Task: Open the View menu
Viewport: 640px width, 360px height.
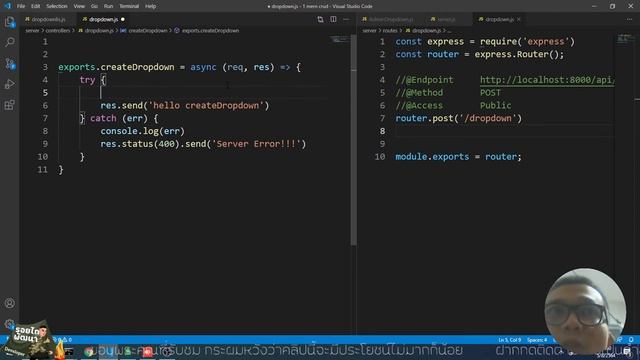Action: [x=79, y=6]
